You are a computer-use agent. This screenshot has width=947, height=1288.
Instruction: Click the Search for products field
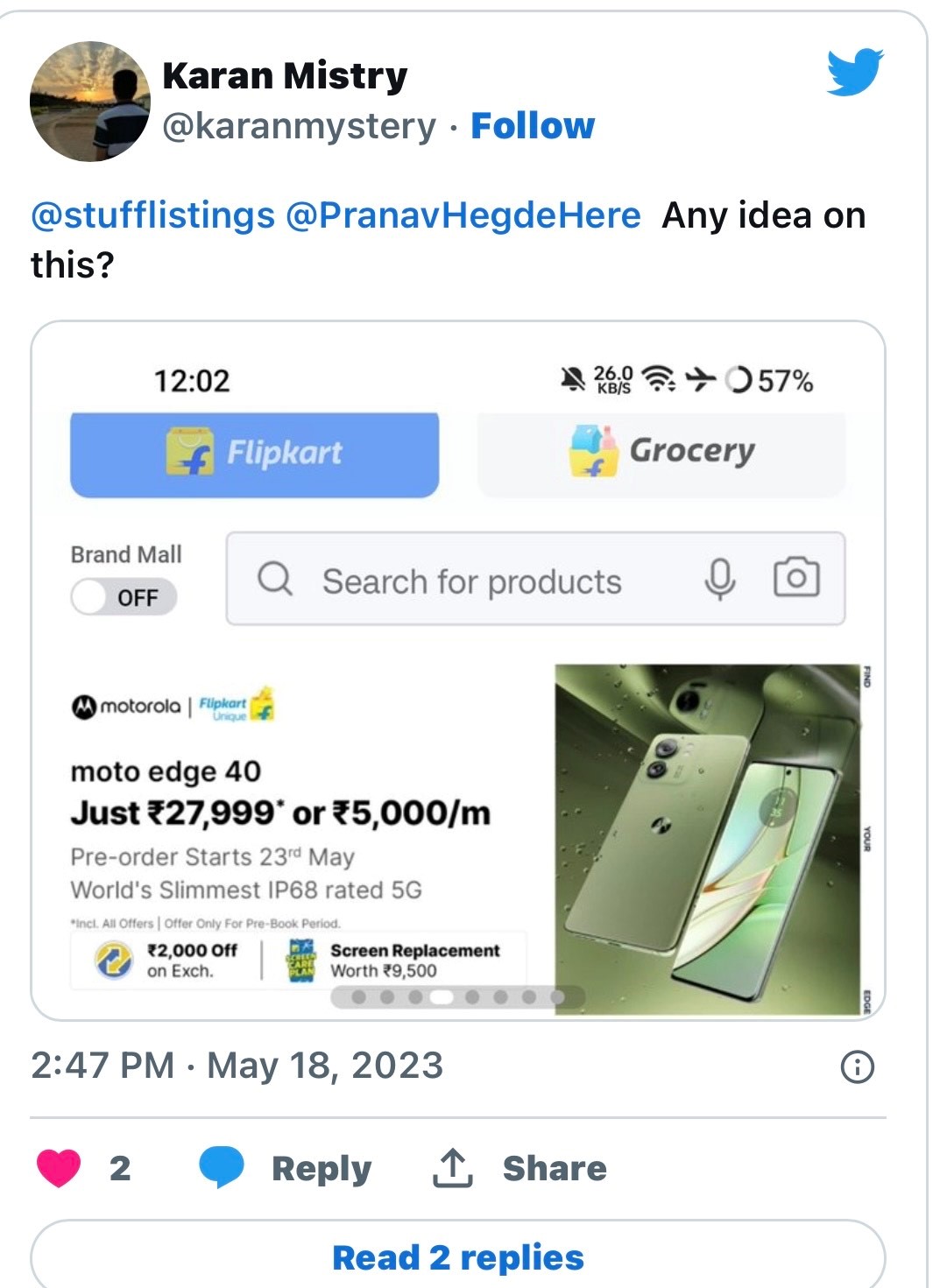[x=471, y=581]
